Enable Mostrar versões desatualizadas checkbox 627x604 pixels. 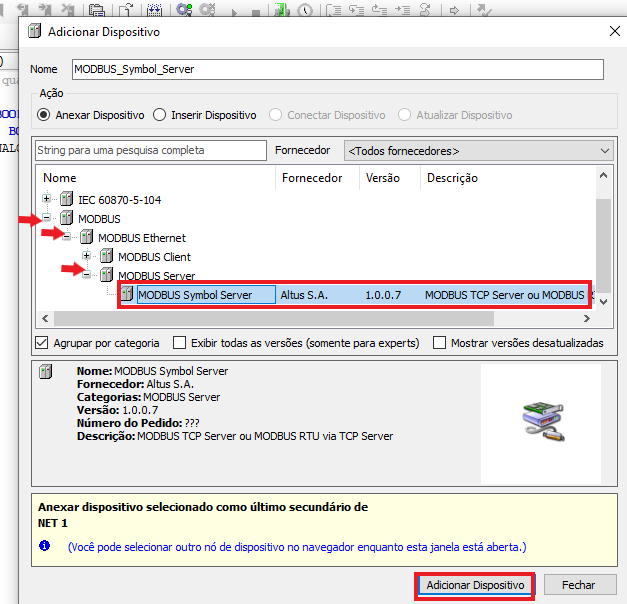(440, 343)
